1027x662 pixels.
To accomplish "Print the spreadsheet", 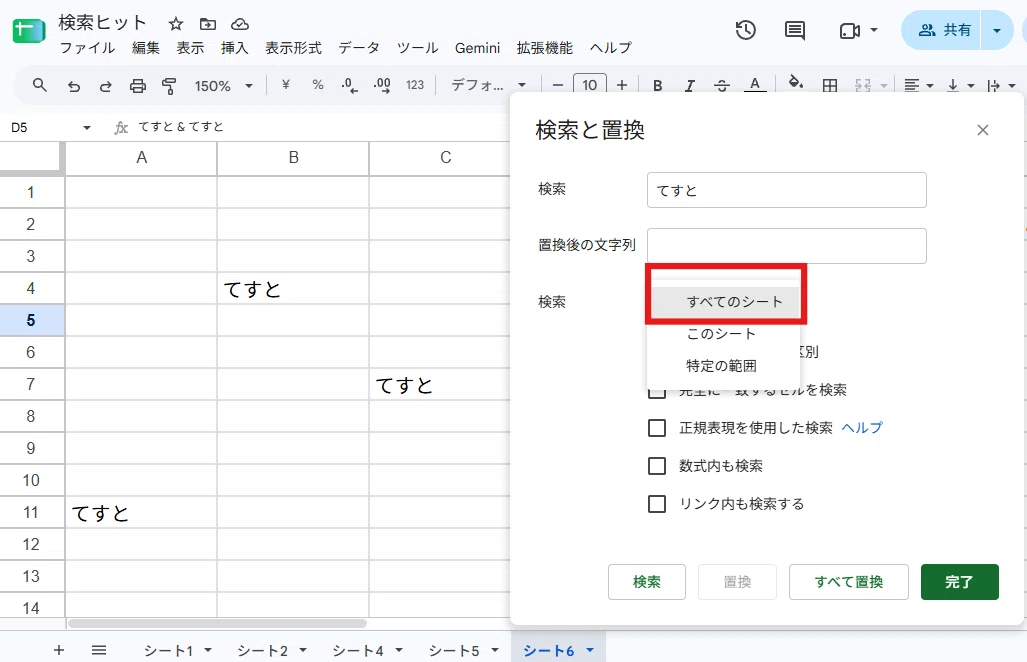I will coord(138,86).
